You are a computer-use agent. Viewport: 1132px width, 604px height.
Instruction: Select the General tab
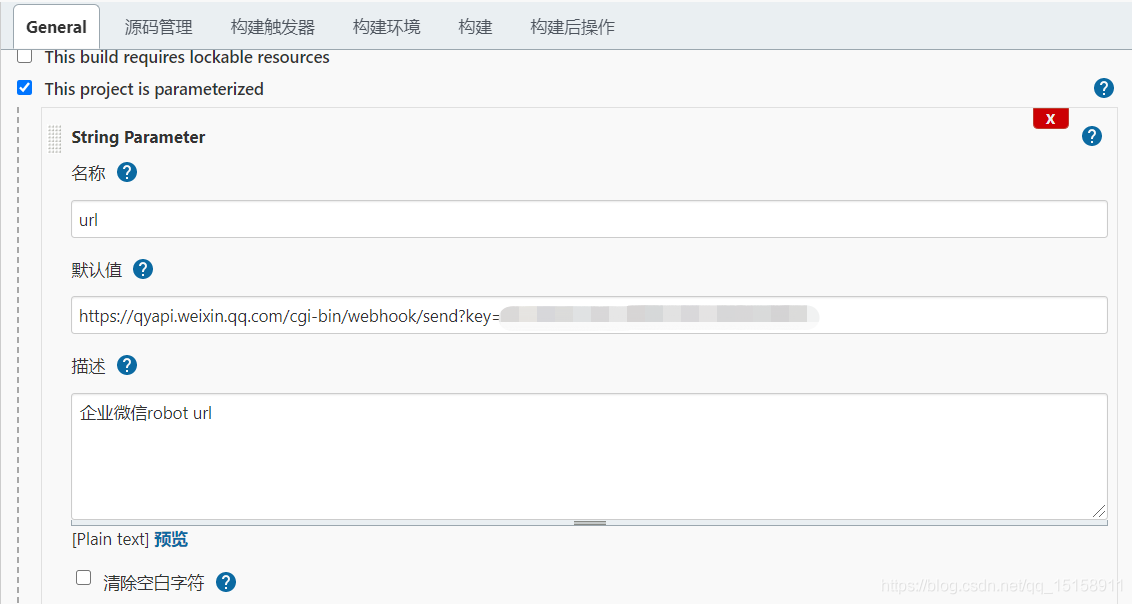click(x=55, y=27)
